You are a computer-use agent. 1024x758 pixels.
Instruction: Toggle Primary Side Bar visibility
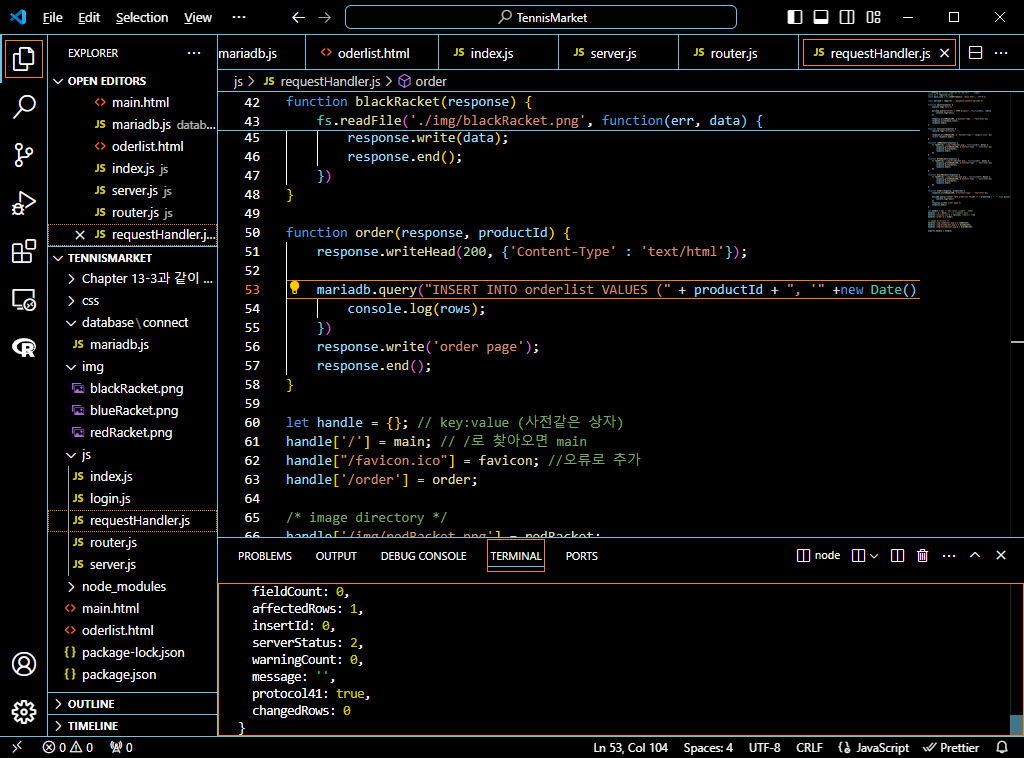pyautogui.click(x=795, y=18)
